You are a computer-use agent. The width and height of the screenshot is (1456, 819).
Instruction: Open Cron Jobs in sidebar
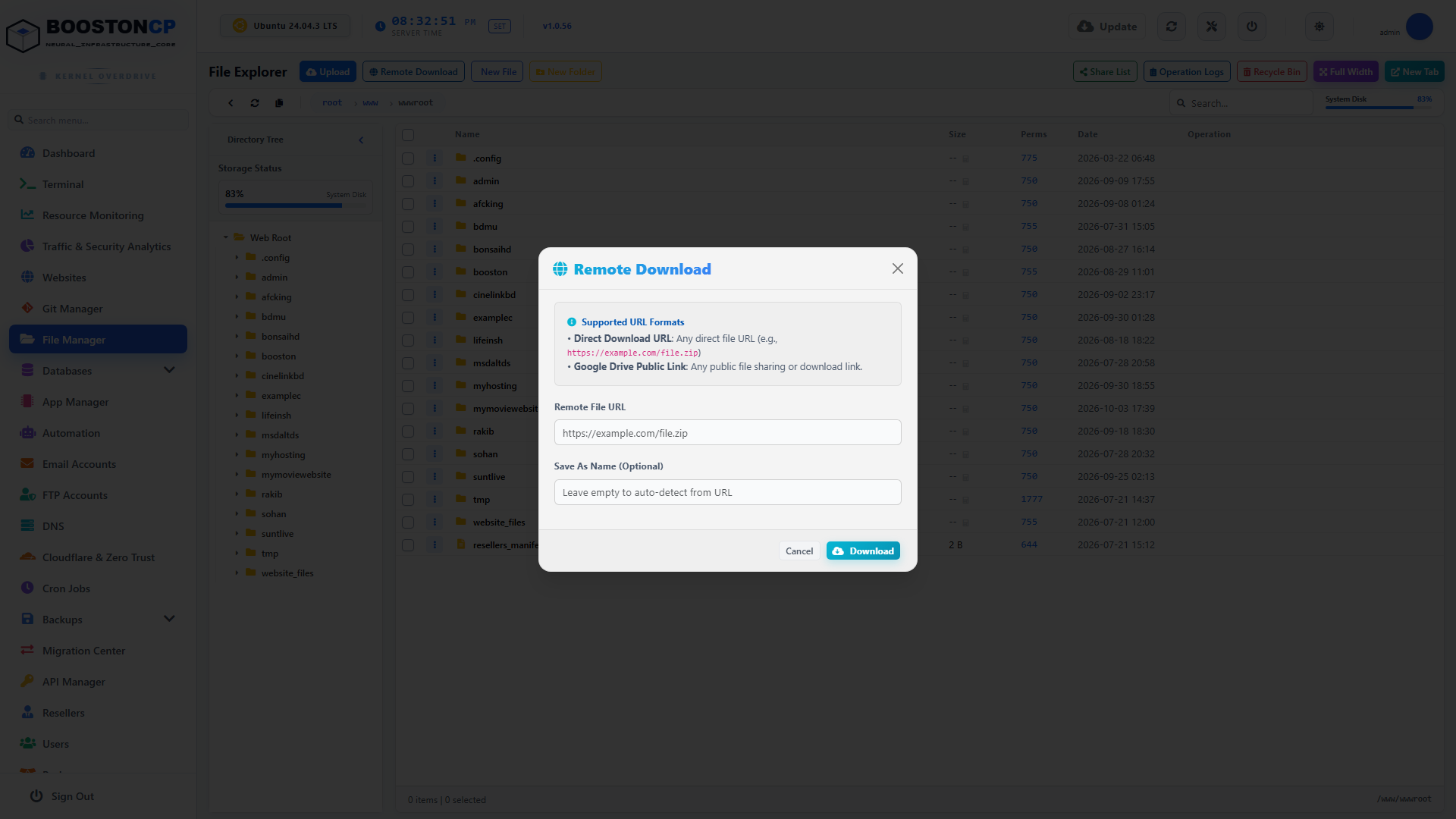[x=98, y=588]
